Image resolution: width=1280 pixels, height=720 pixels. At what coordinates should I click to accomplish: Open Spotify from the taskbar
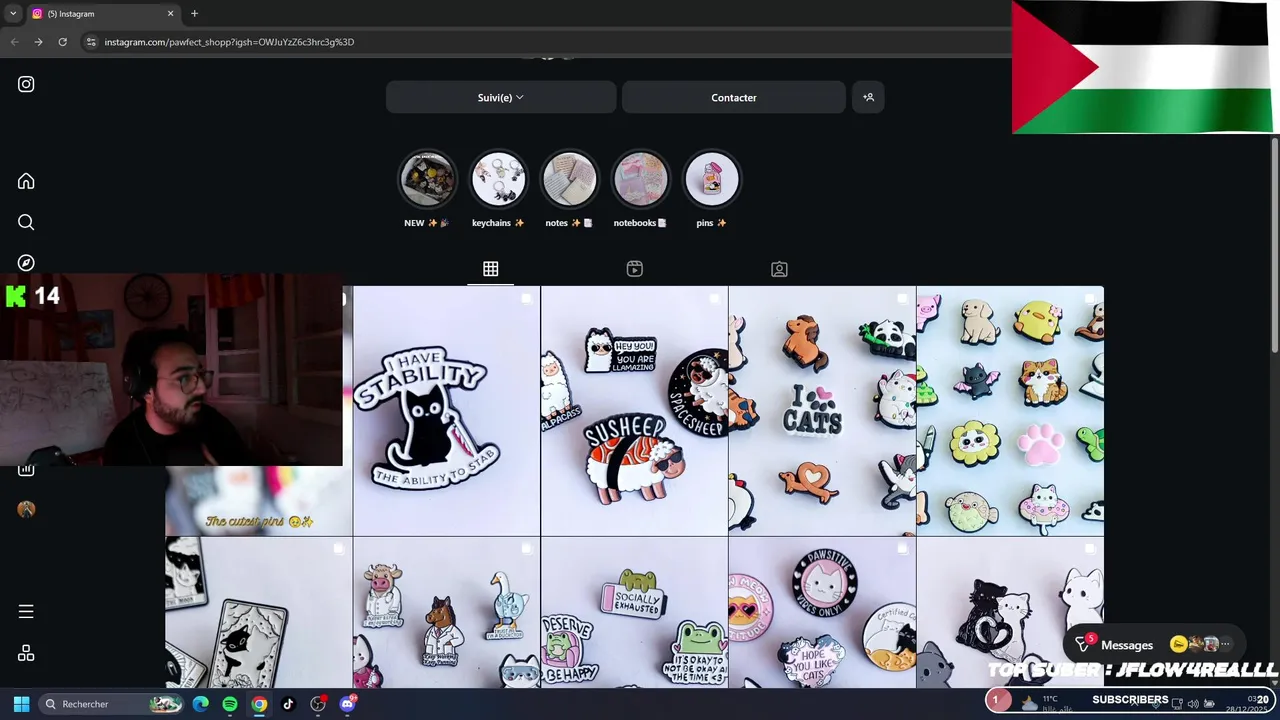click(x=230, y=704)
